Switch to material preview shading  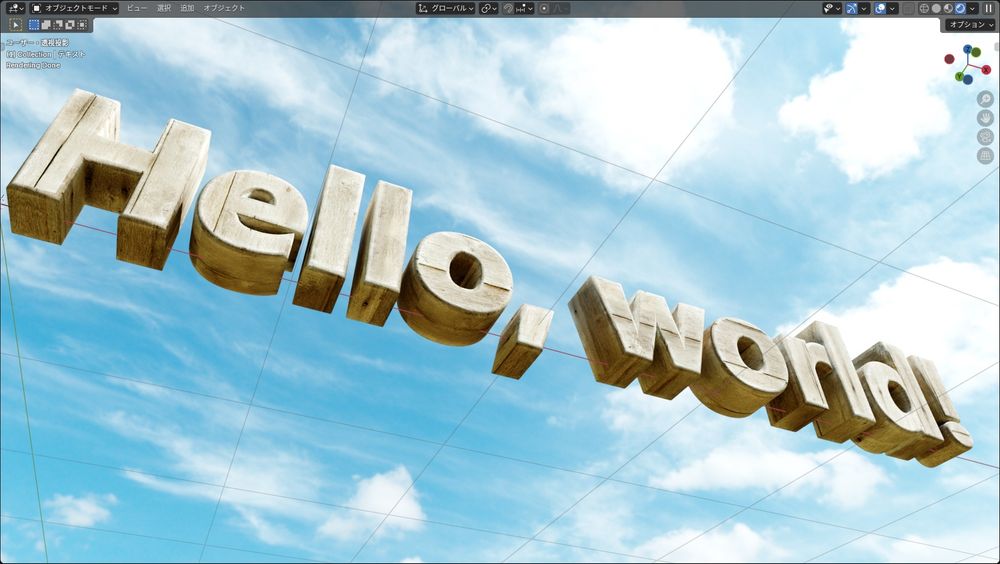click(x=948, y=8)
